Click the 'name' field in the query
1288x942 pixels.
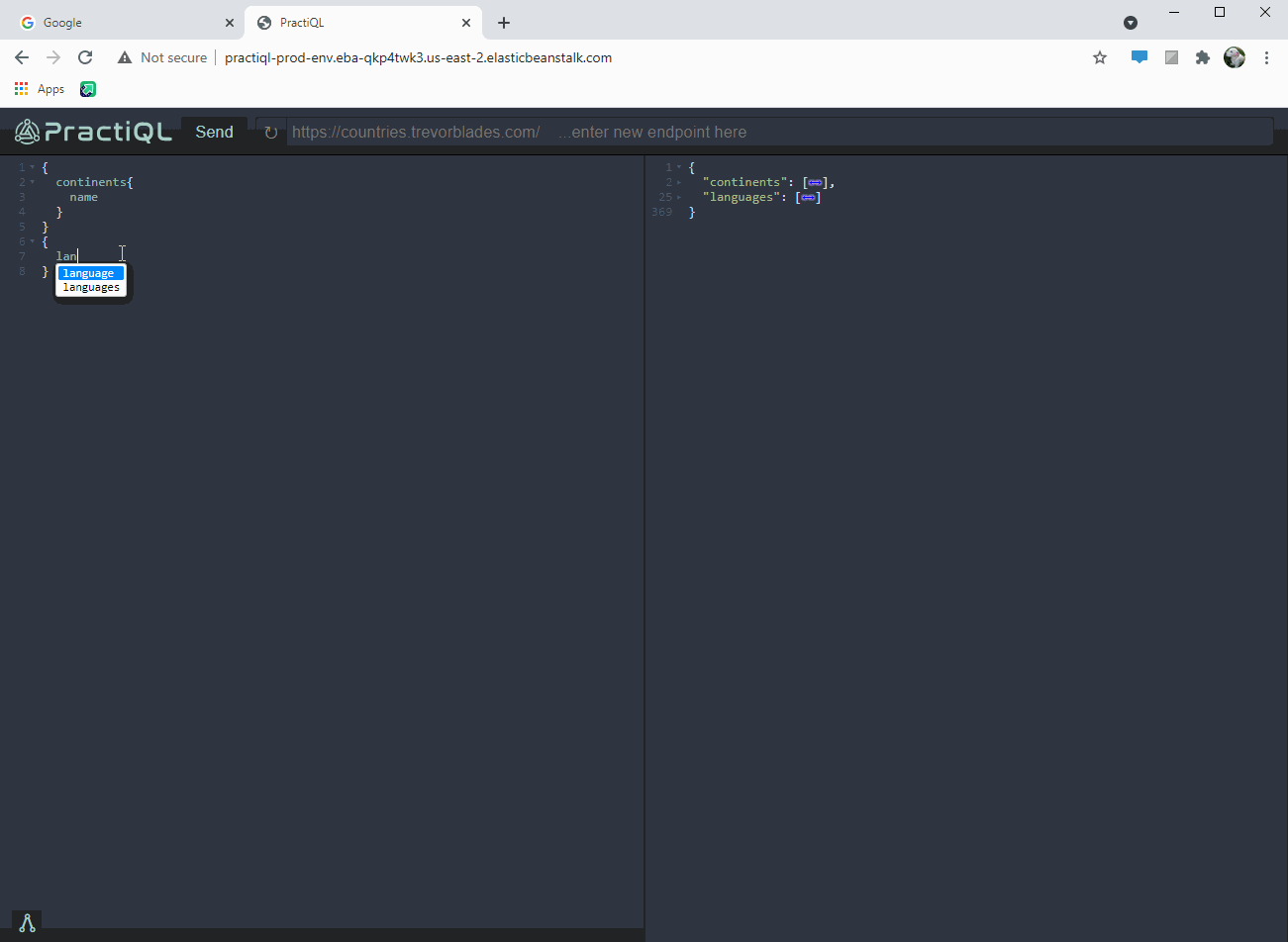click(84, 197)
